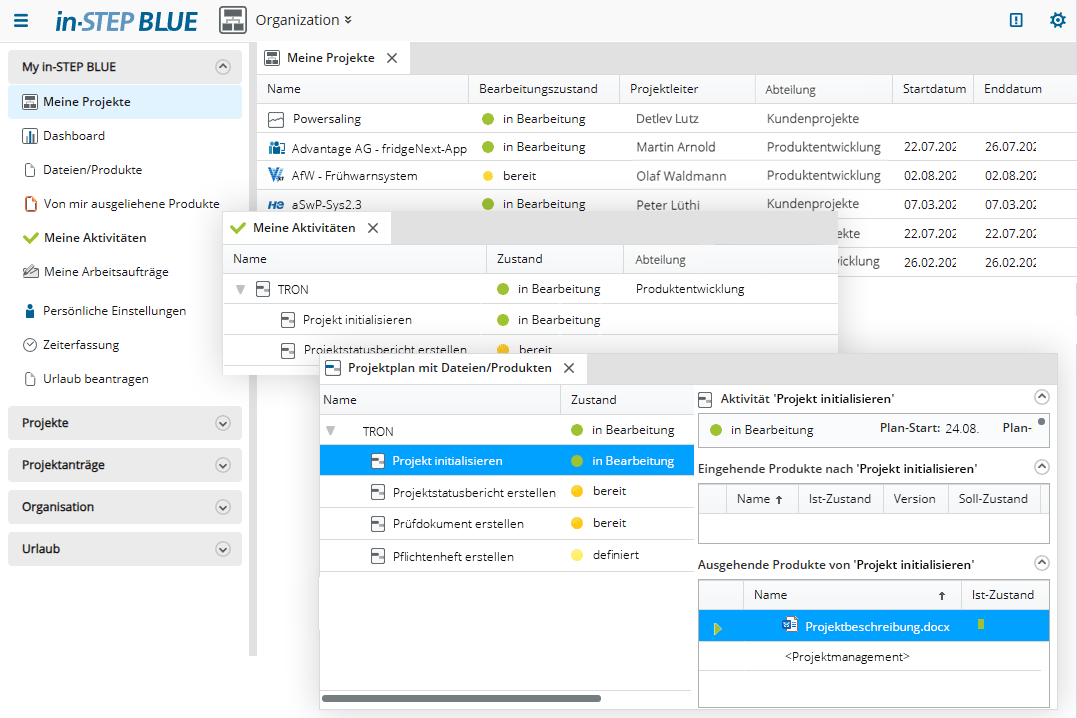Click the notification alert icon
Viewport: 1077px width, 718px height.
point(1016,20)
